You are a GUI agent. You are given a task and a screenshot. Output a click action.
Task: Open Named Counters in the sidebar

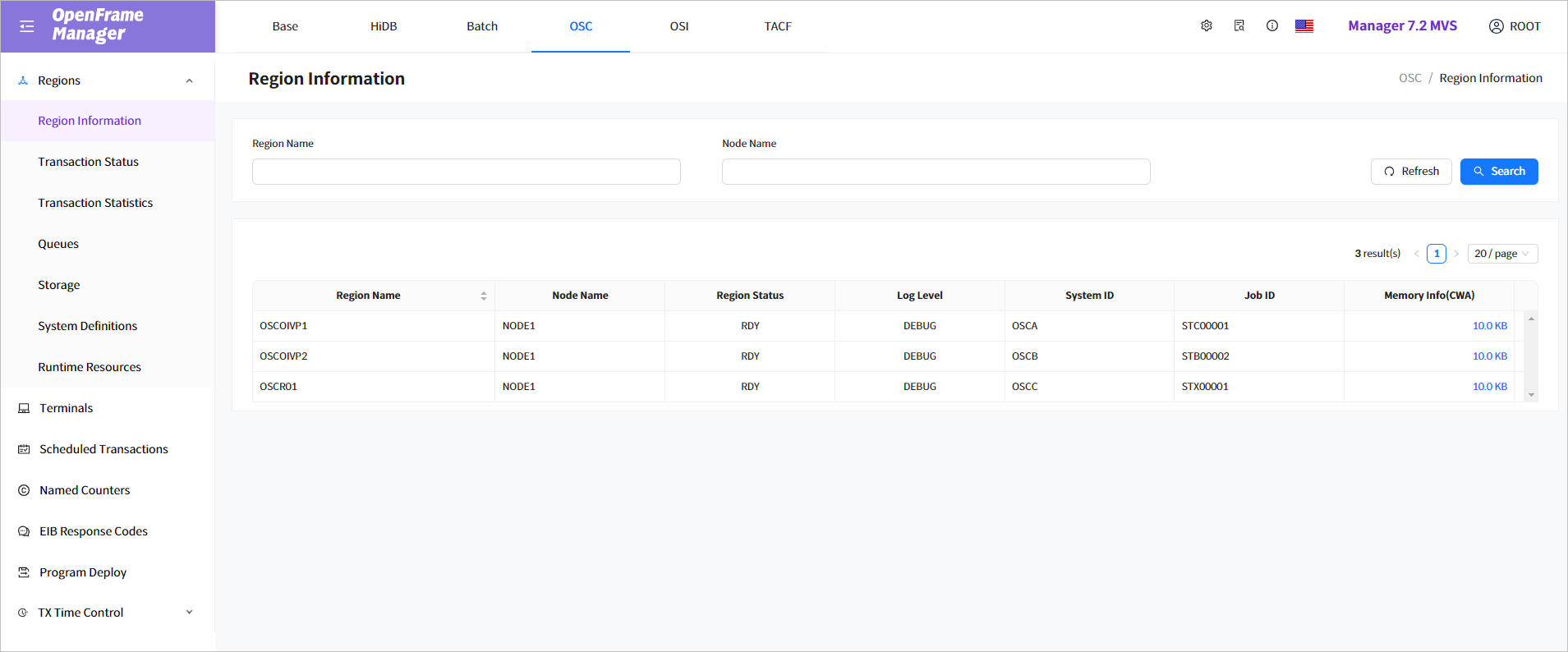[84, 490]
